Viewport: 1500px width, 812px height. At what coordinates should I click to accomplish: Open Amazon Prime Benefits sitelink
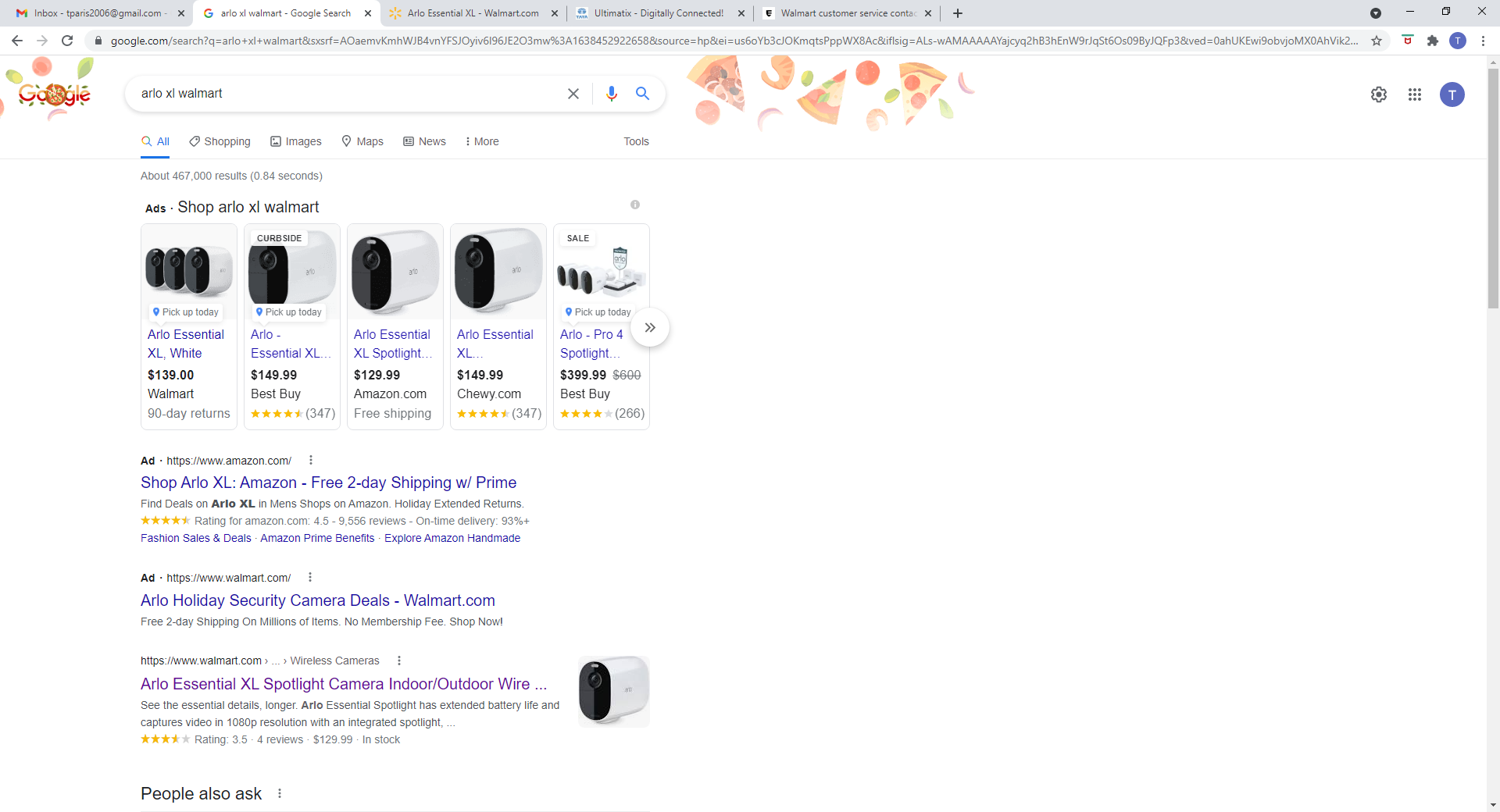coord(317,538)
